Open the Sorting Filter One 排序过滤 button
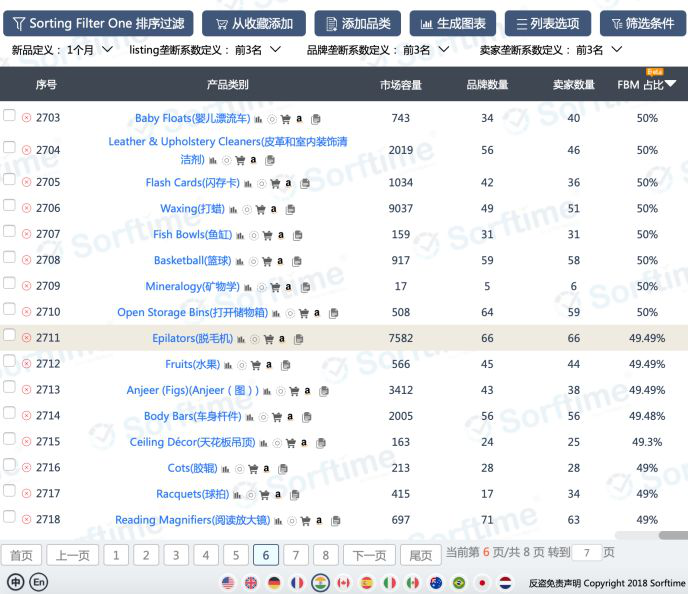The width and height of the screenshot is (688, 594). point(98,23)
